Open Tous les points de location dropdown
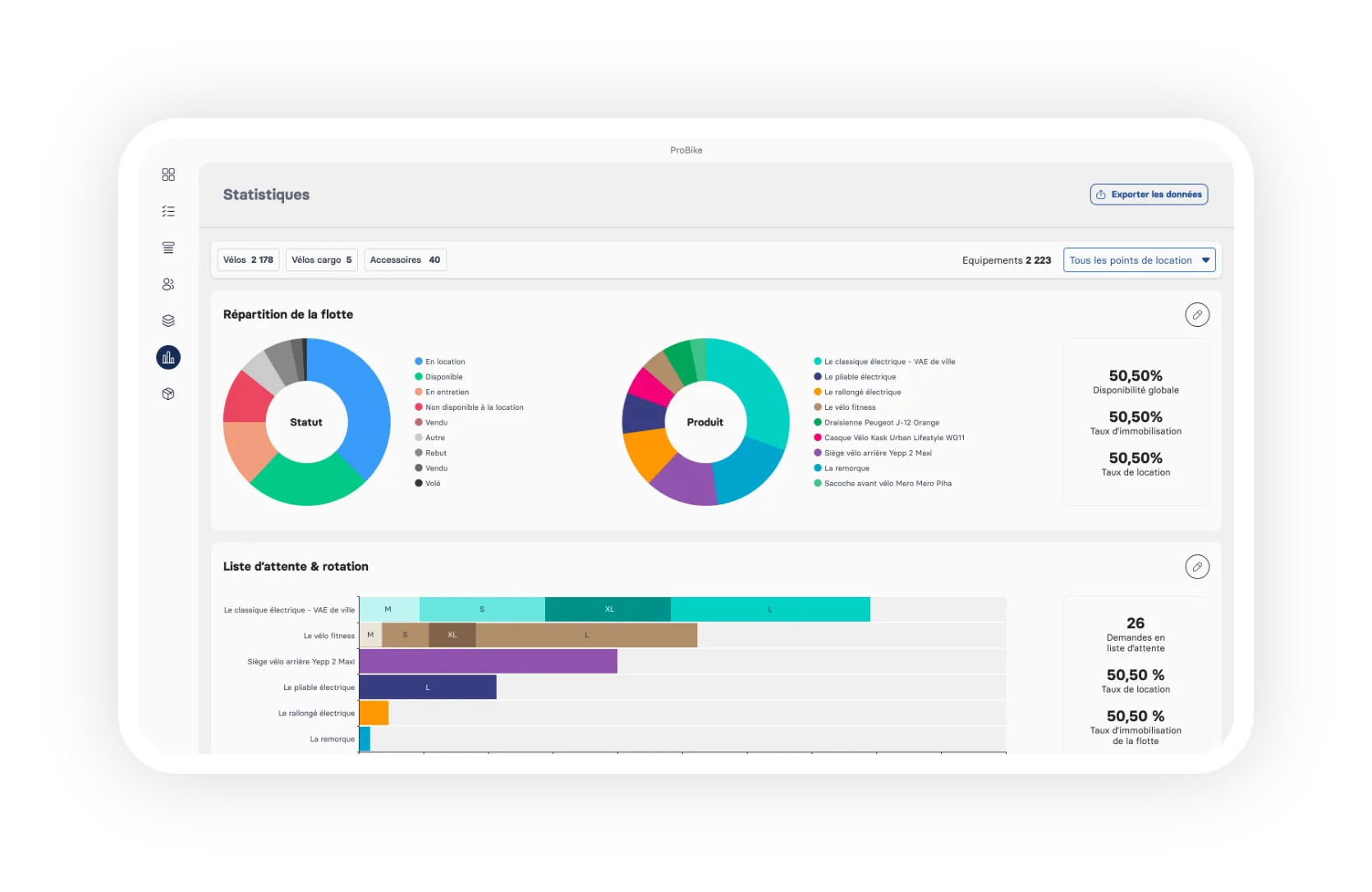 tap(1139, 260)
